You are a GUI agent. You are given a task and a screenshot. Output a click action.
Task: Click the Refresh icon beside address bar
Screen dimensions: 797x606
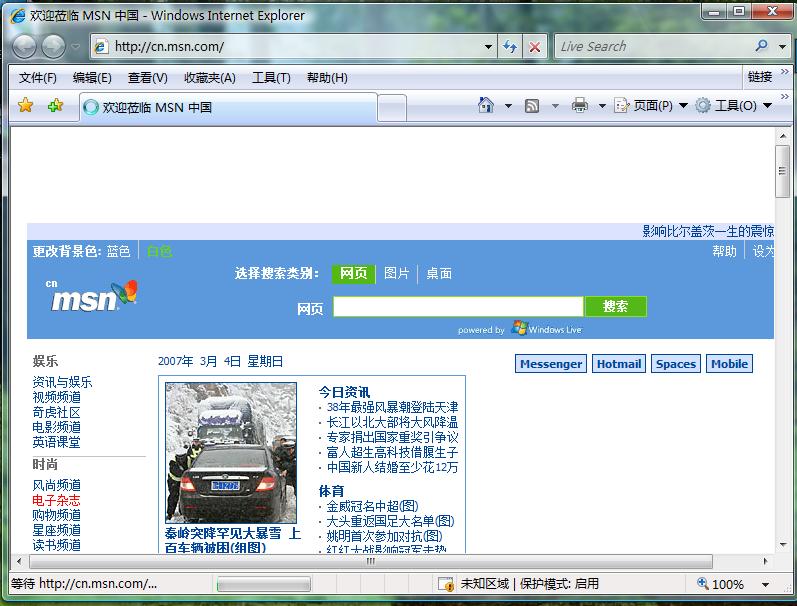(510, 46)
